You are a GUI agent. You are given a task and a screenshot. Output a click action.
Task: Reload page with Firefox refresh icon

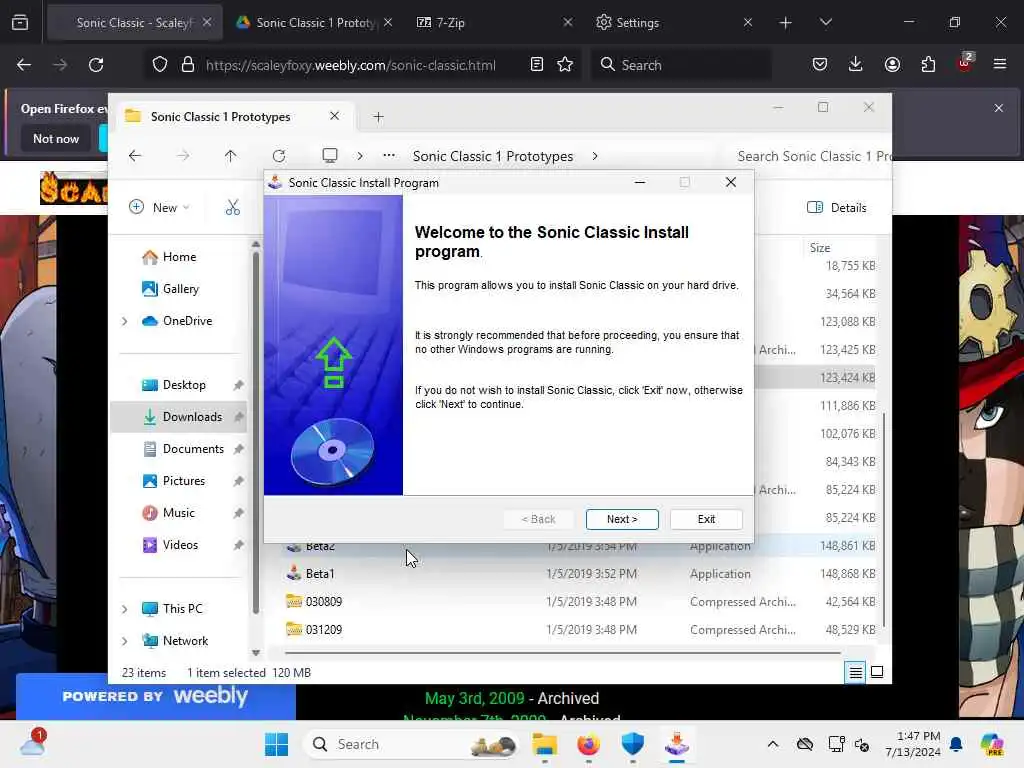96,65
